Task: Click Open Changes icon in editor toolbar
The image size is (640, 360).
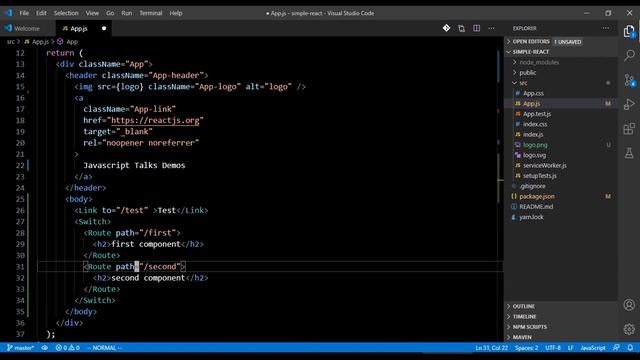Action: 461,28
